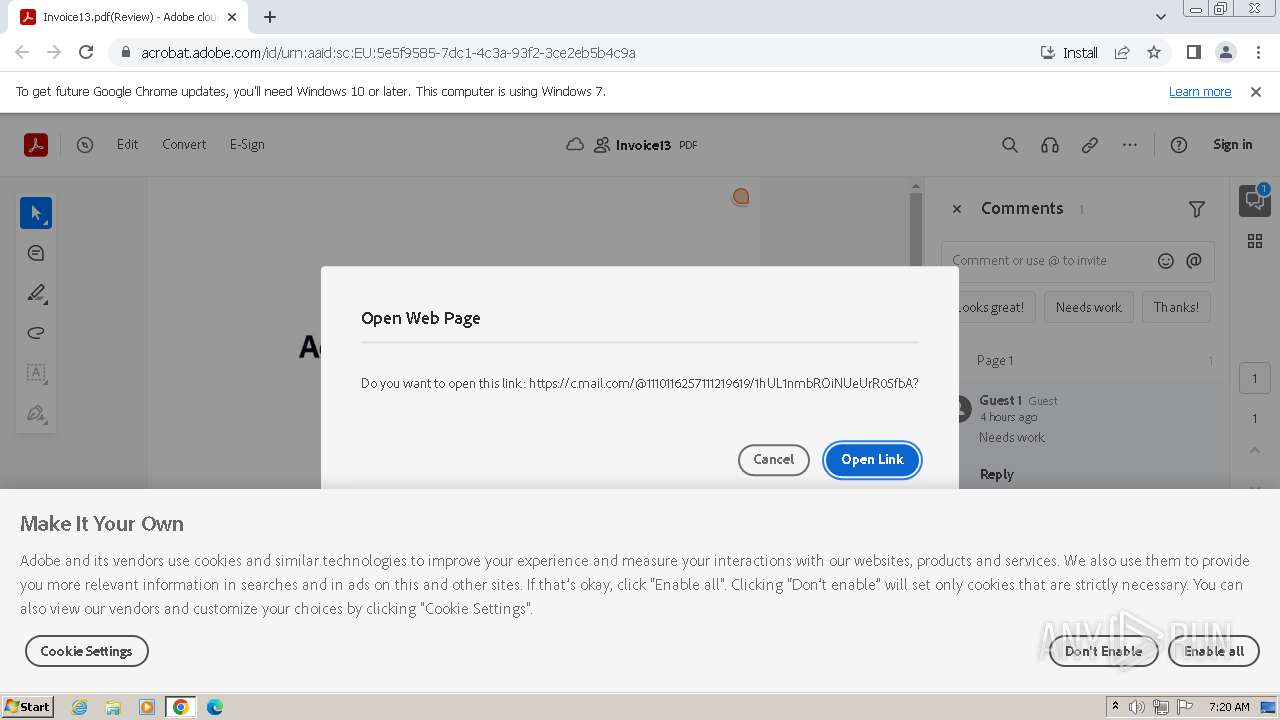The height and width of the screenshot is (720, 1280).
Task: Toggle the comments pane icon with badge
Action: point(1255,200)
